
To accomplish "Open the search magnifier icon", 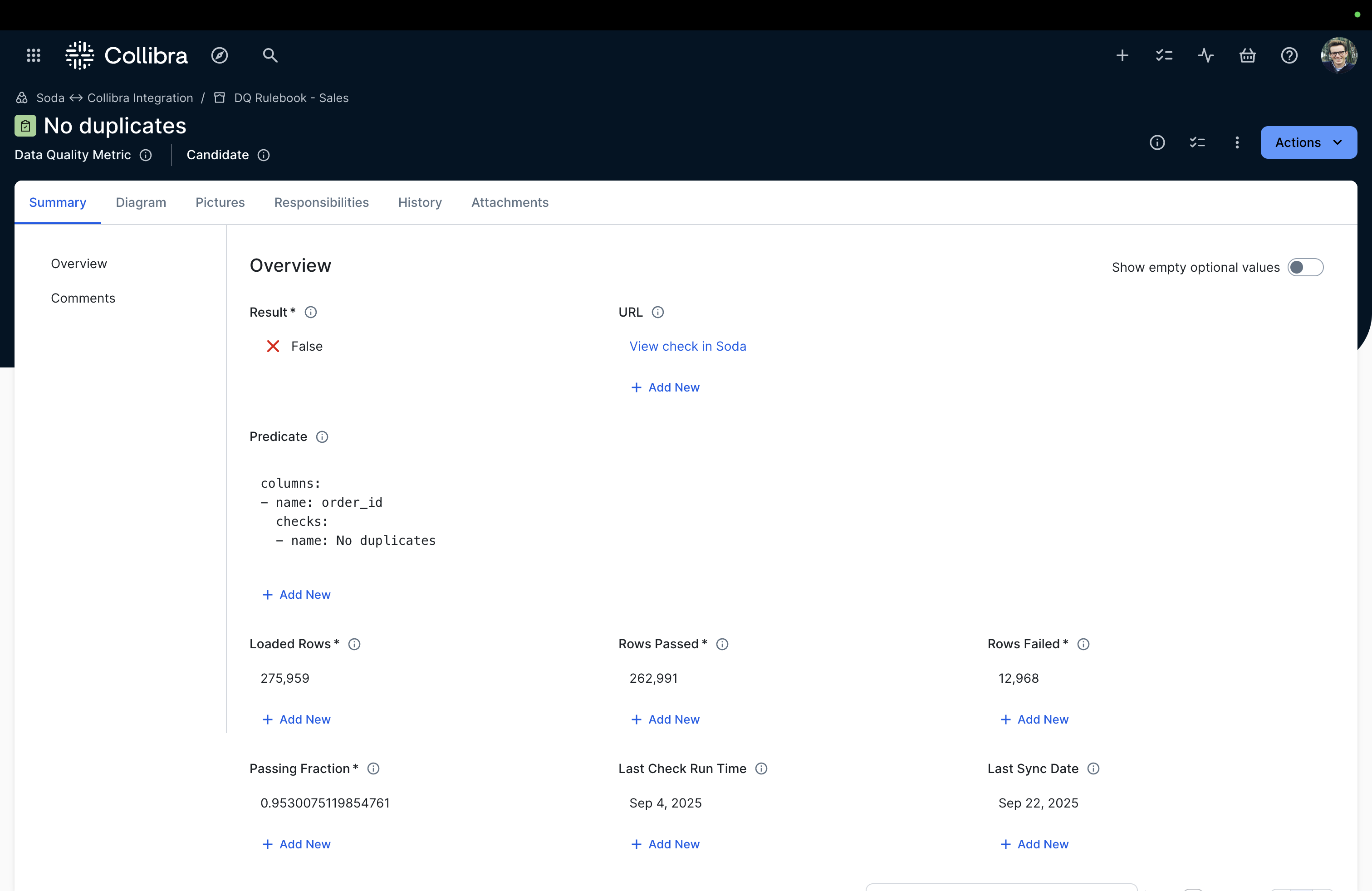I will 270,55.
